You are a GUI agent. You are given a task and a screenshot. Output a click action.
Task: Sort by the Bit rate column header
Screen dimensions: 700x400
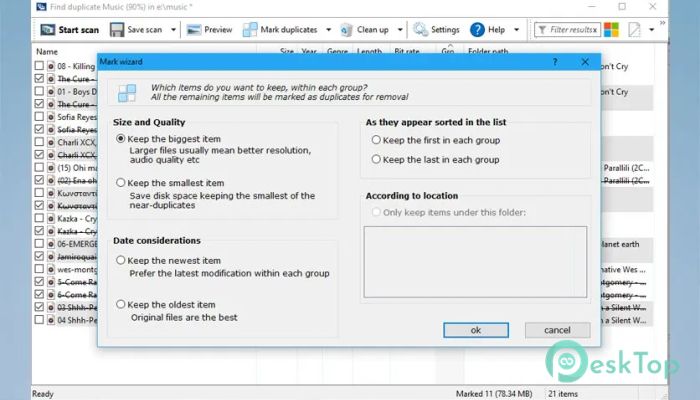[407, 51]
